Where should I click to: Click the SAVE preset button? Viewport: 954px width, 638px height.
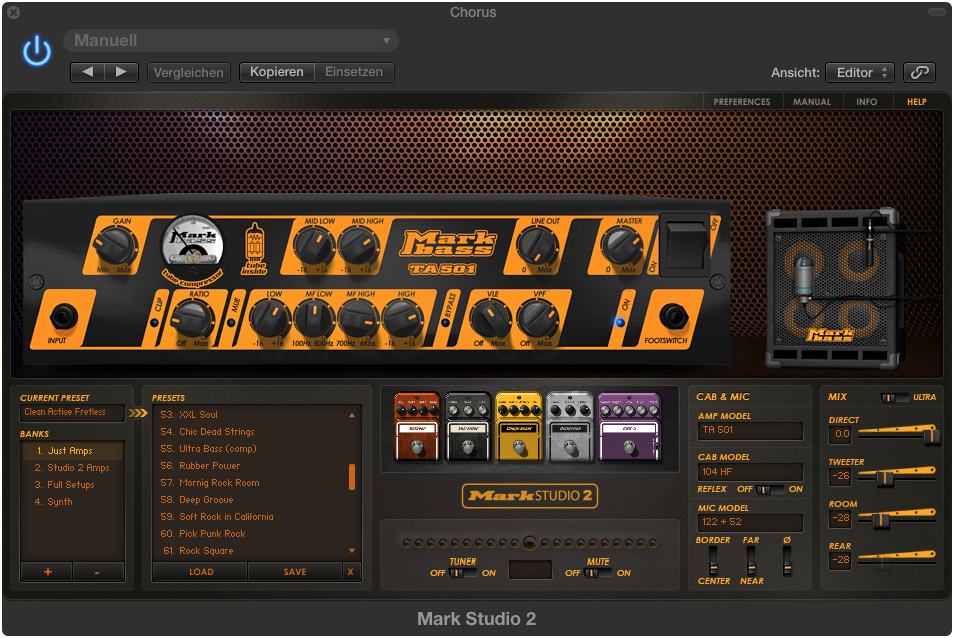[x=295, y=572]
